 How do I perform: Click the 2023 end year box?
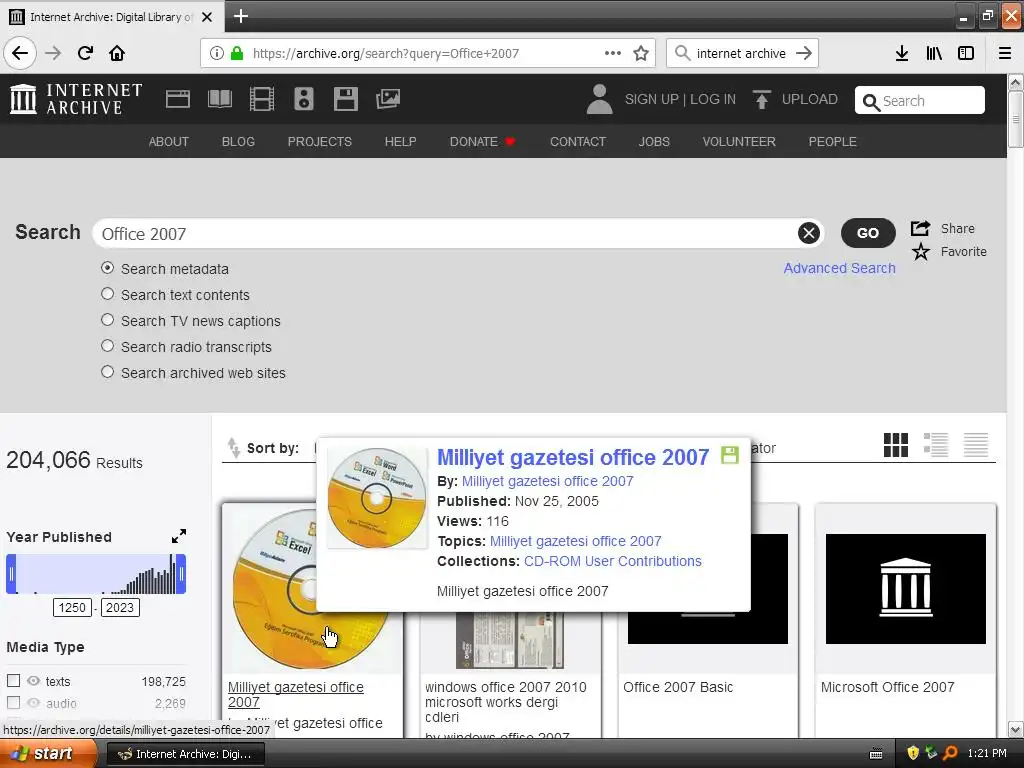[x=120, y=607]
